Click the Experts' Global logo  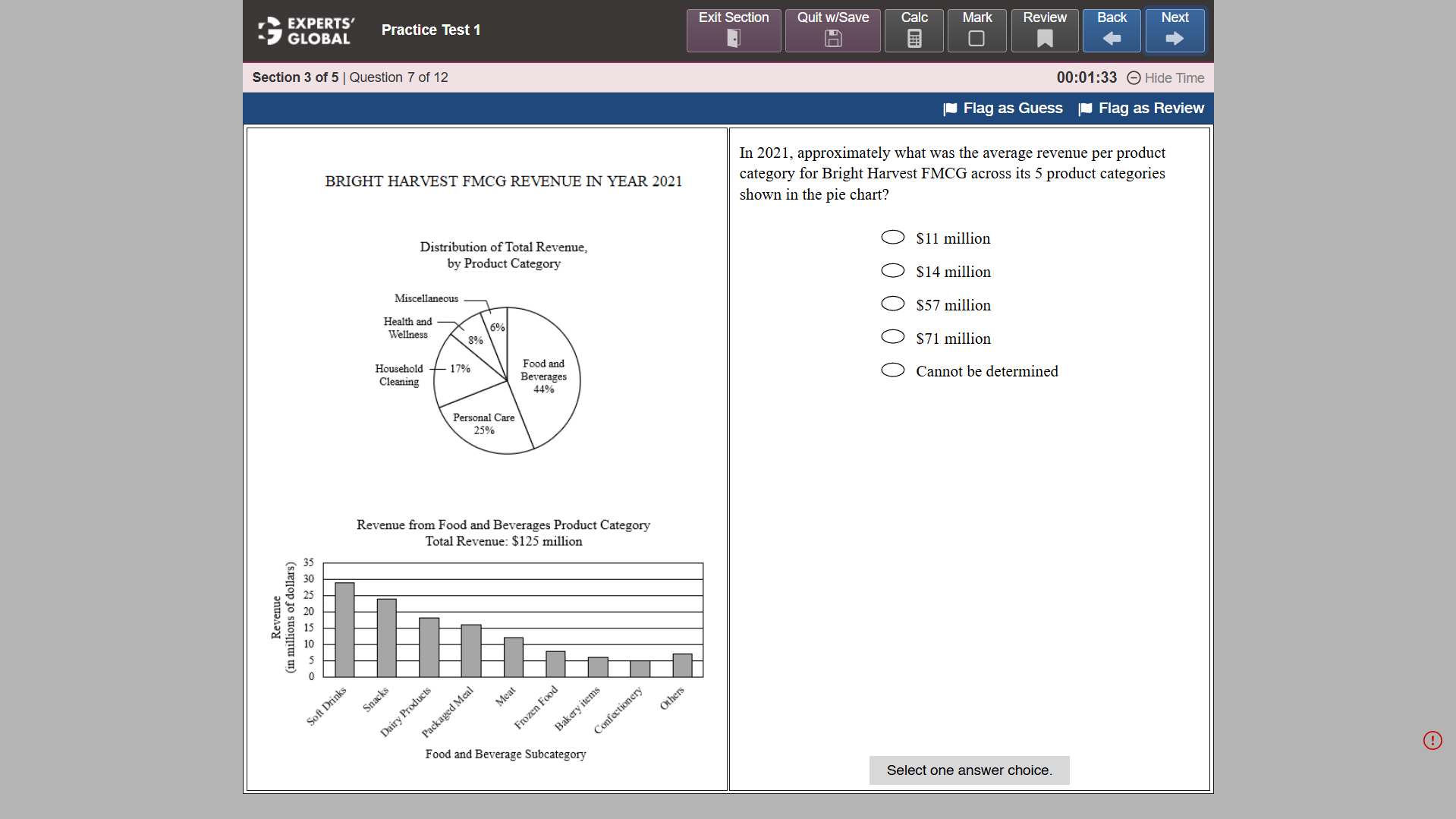pyautogui.click(x=304, y=30)
